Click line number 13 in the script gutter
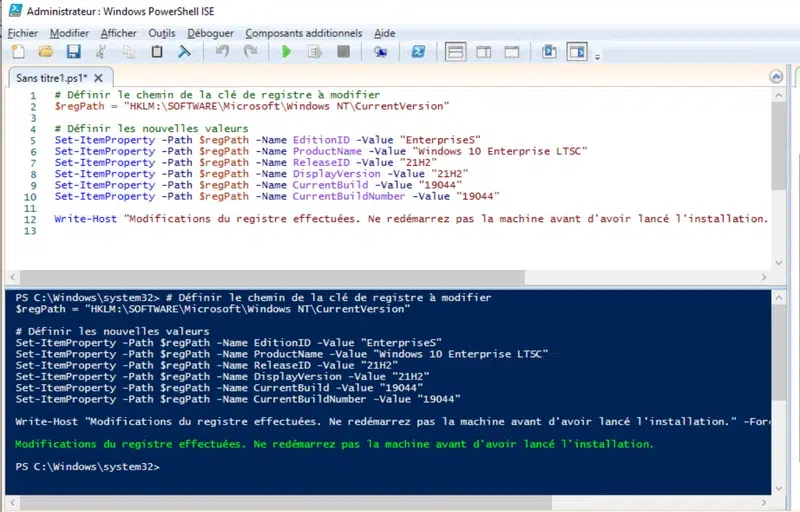 (x=30, y=231)
